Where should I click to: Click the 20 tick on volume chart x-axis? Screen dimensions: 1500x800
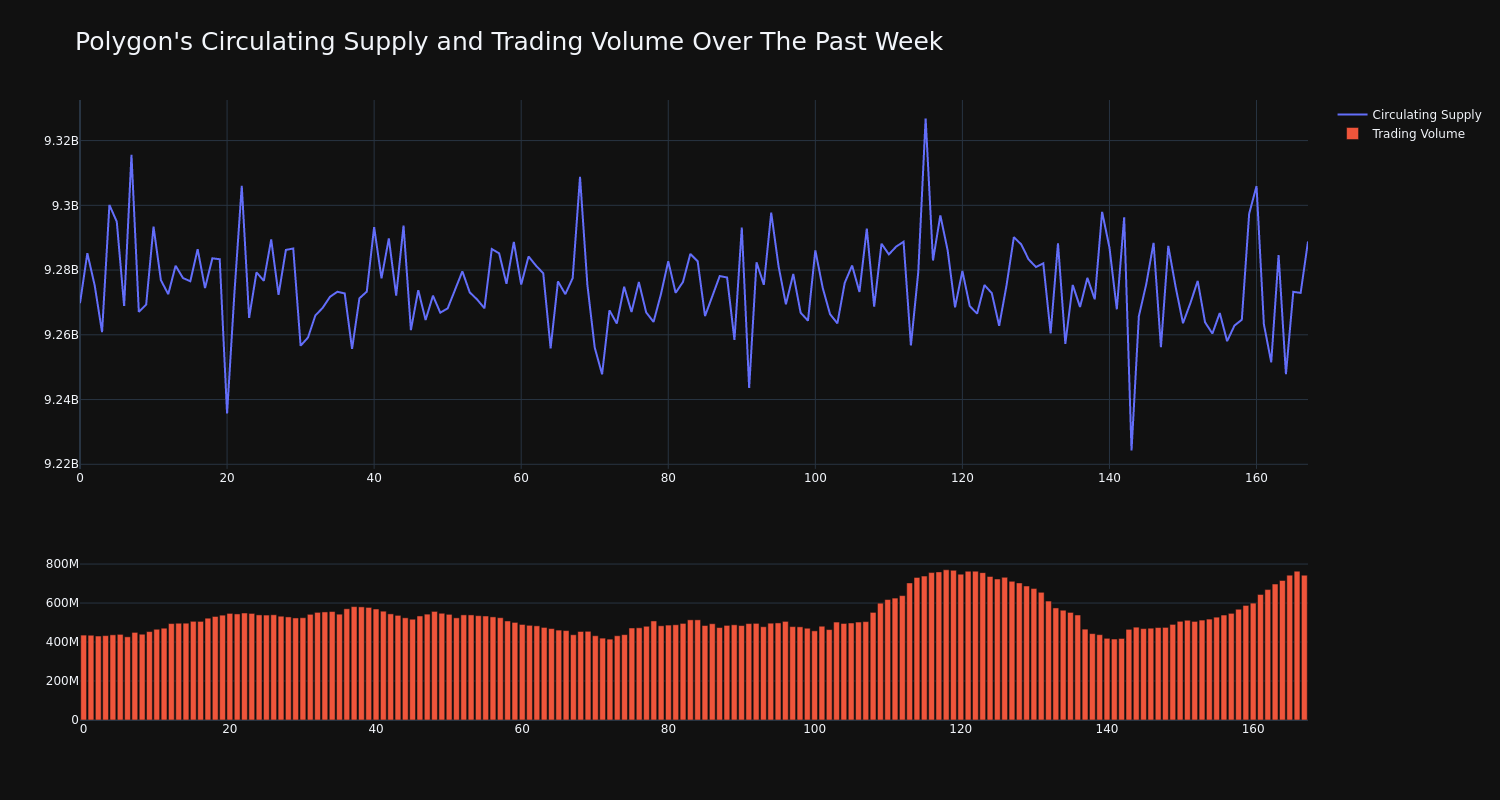click(230, 729)
